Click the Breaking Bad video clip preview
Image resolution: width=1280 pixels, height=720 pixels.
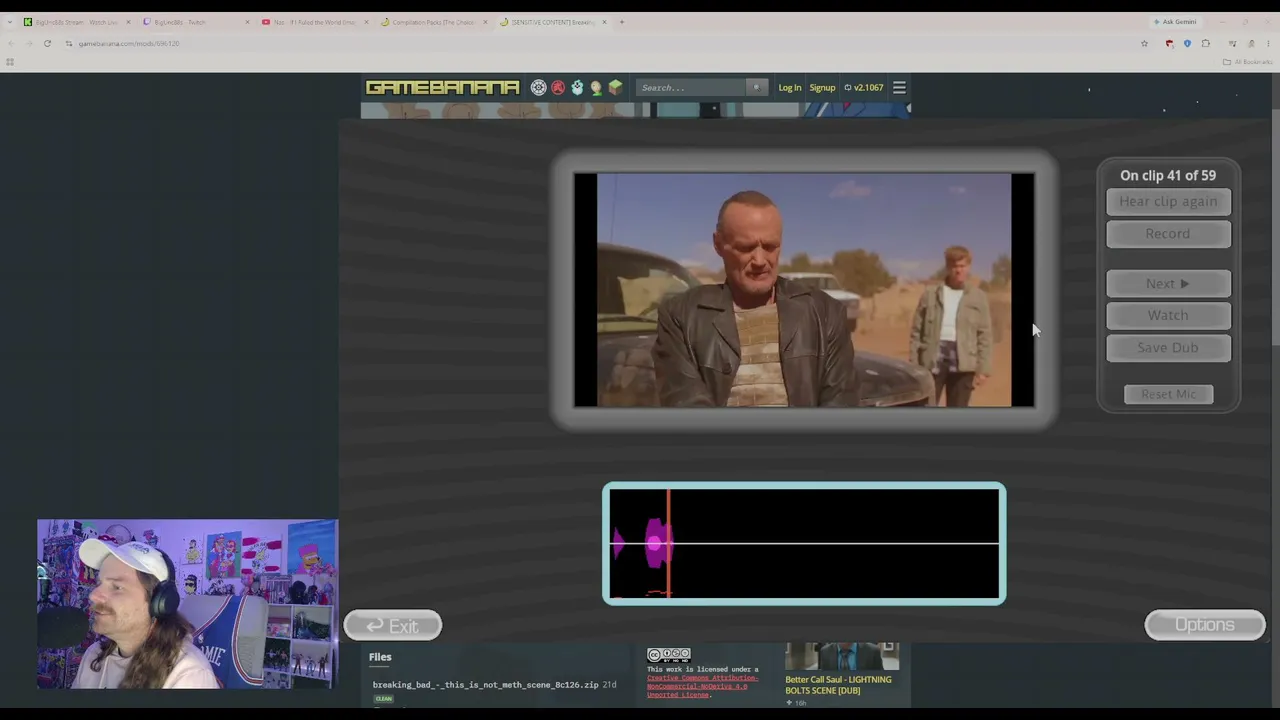pos(804,290)
